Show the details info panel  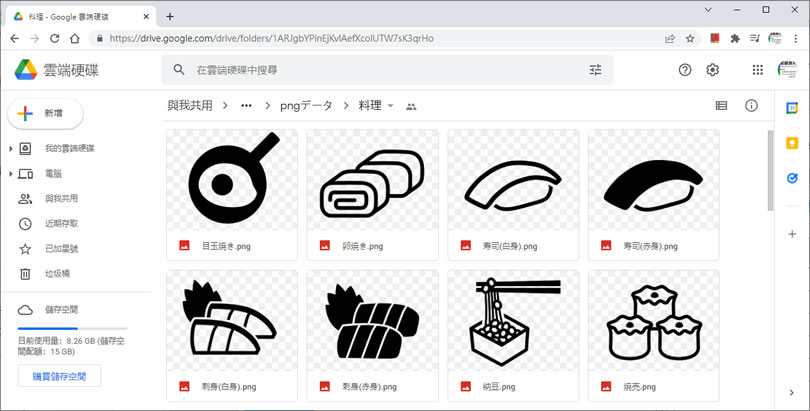point(751,106)
